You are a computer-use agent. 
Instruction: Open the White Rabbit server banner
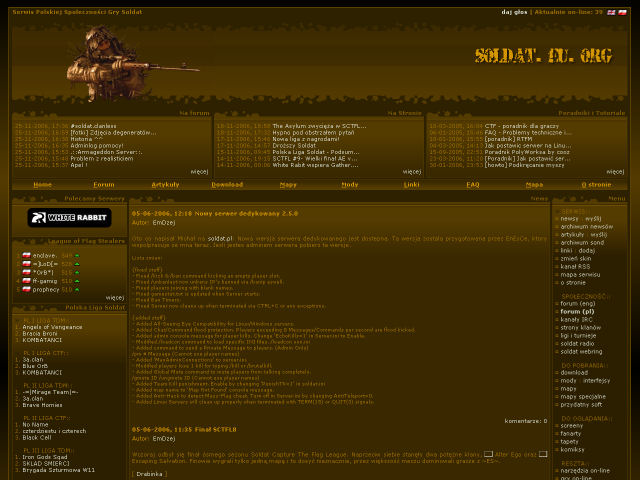(x=68, y=217)
